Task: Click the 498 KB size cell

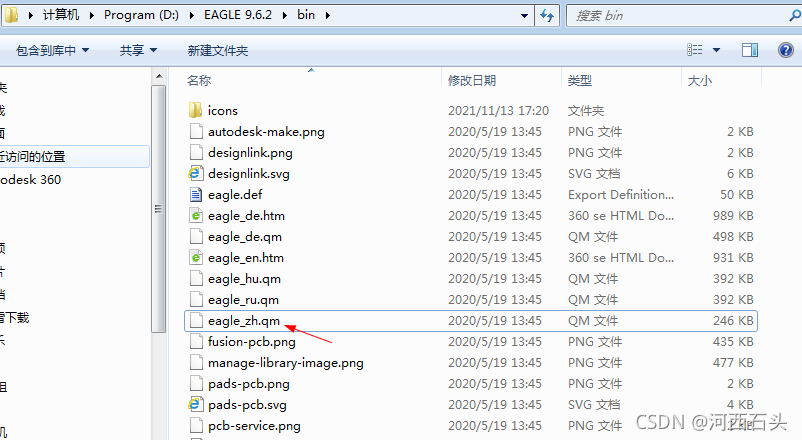Action: [733, 236]
